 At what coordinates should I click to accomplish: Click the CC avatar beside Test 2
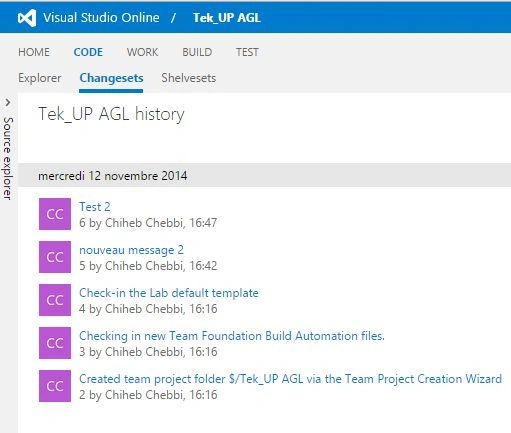tap(55, 214)
